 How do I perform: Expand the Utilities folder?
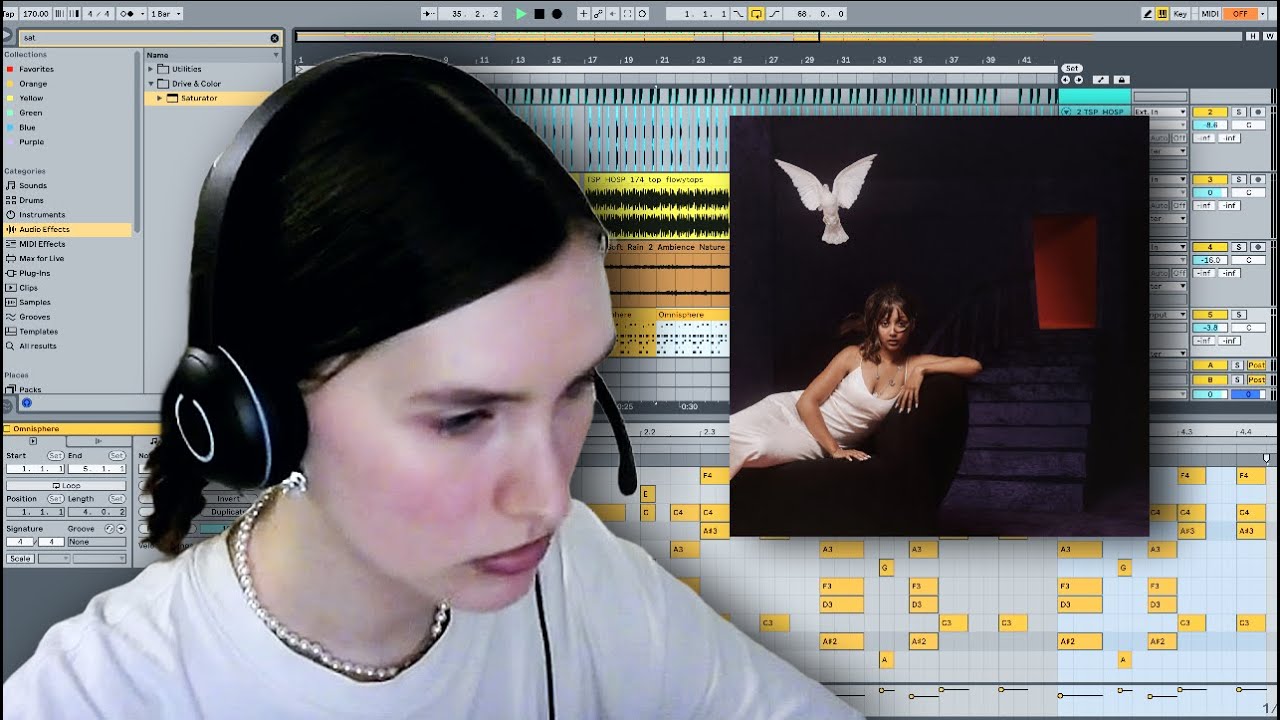coord(151,69)
